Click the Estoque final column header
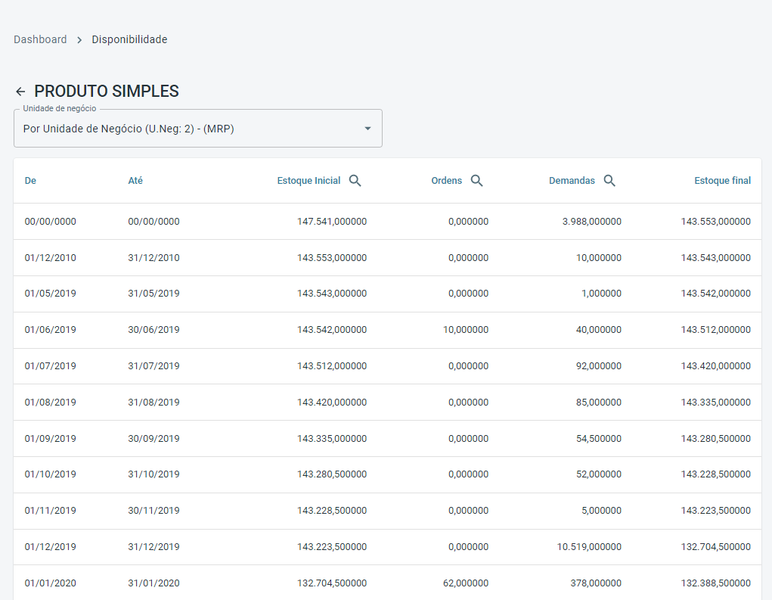The image size is (772, 600). (722, 181)
